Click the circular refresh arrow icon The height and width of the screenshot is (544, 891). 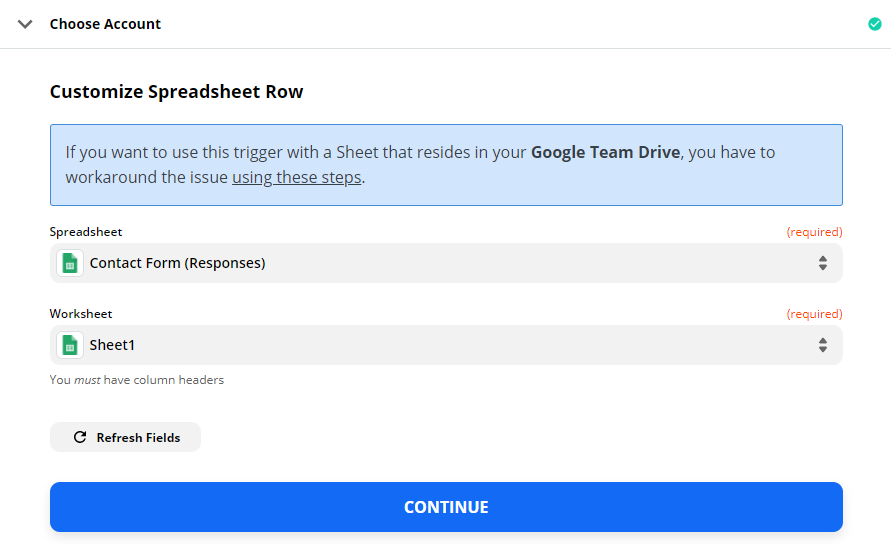coord(80,437)
